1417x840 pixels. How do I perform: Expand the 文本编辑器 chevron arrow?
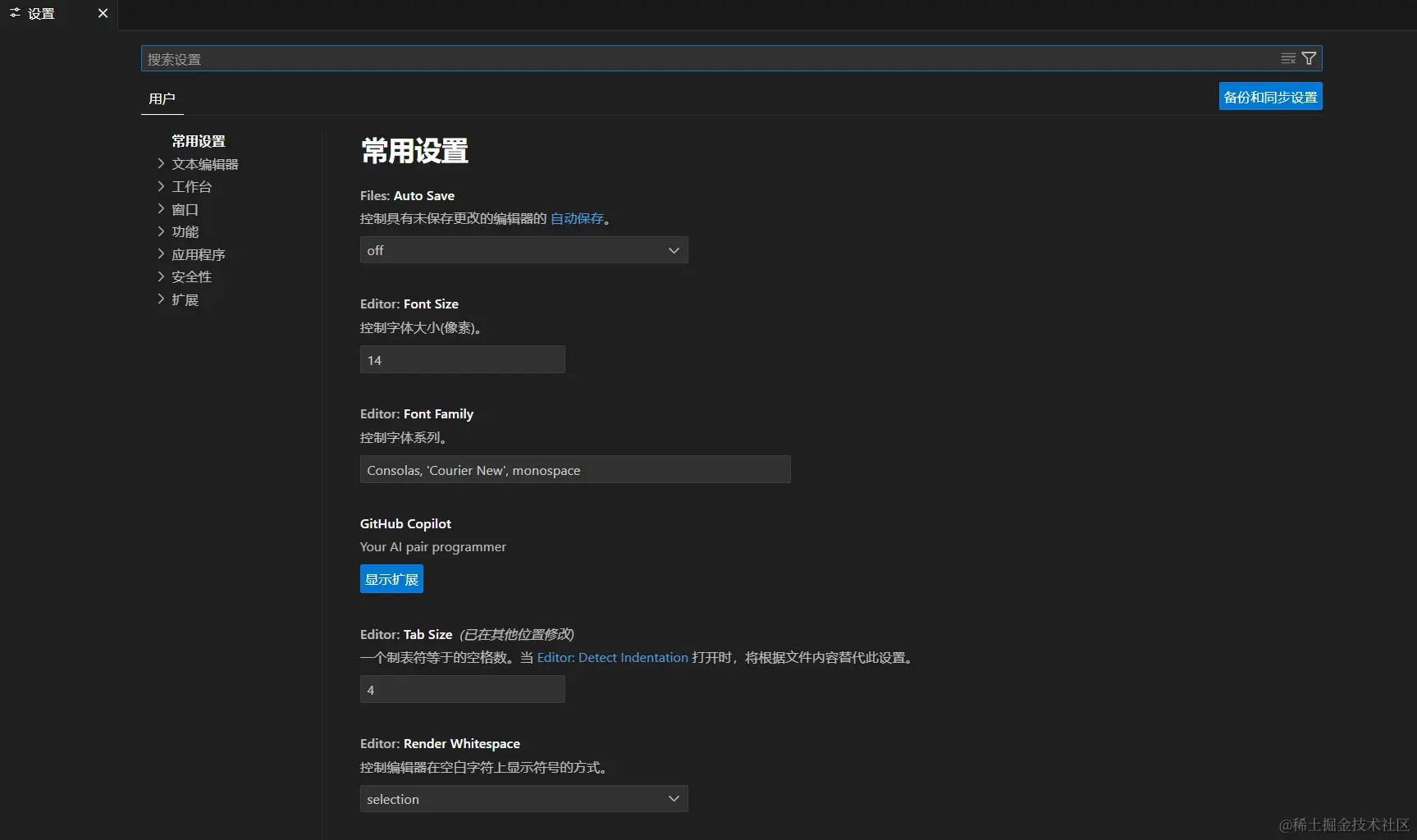(x=161, y=164)
